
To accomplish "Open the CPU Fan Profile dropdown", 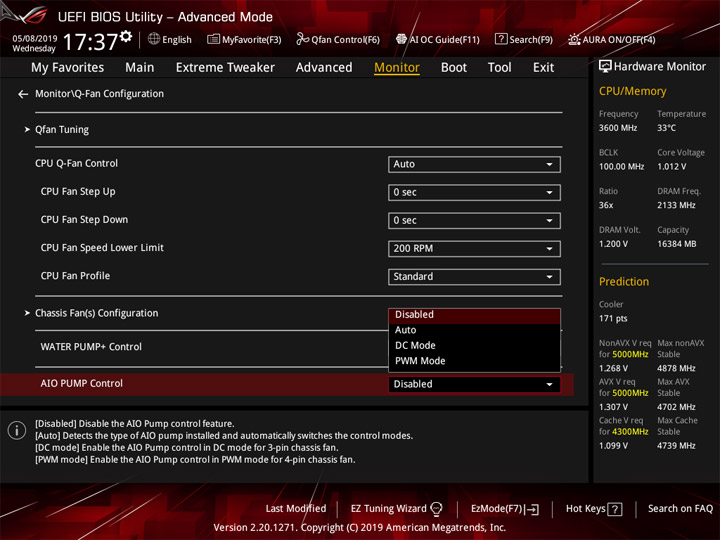I will point(474,276).
